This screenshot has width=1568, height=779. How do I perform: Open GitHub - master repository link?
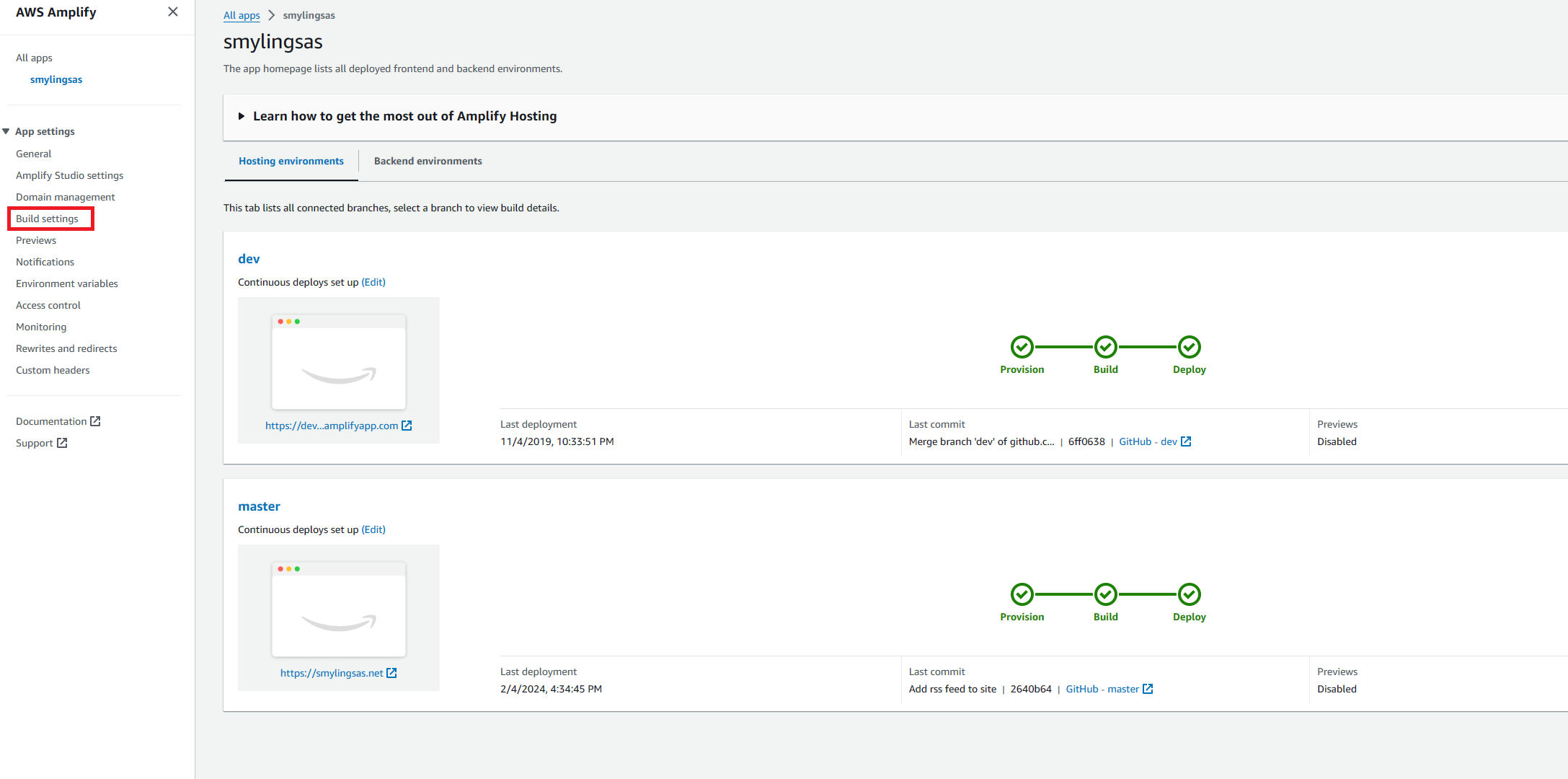pyautogui.click(x=1102, y=689)
